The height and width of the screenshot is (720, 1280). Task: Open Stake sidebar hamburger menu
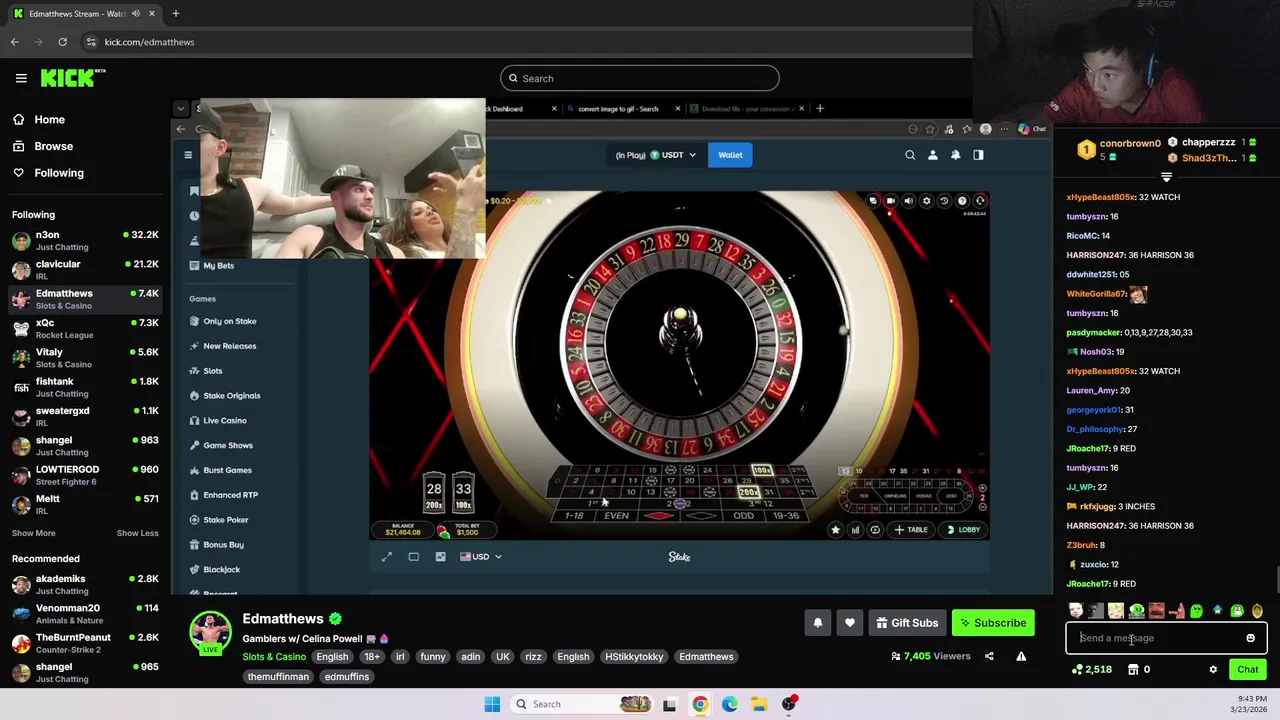(x=188, y=155)
